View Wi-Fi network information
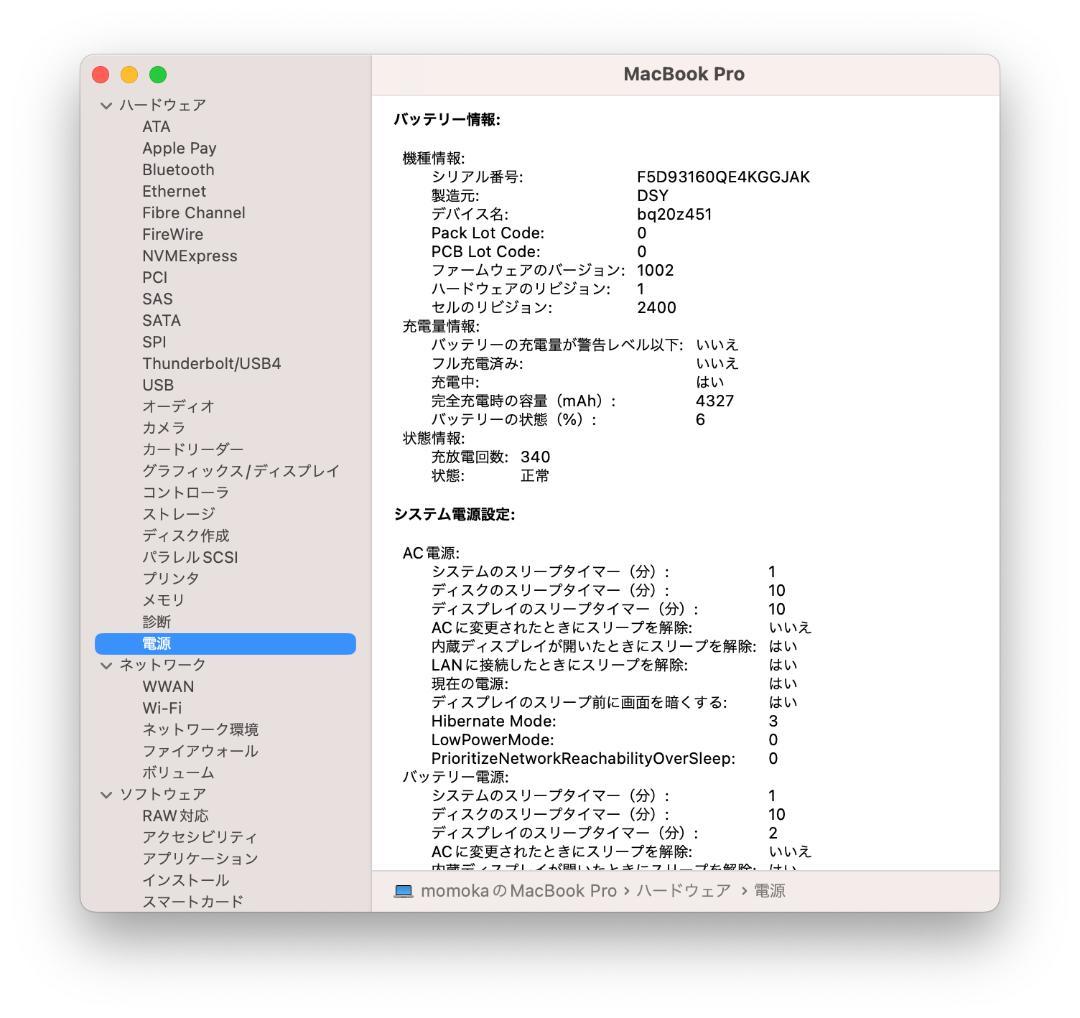Screen dimensions: 1080x1018 168,708
